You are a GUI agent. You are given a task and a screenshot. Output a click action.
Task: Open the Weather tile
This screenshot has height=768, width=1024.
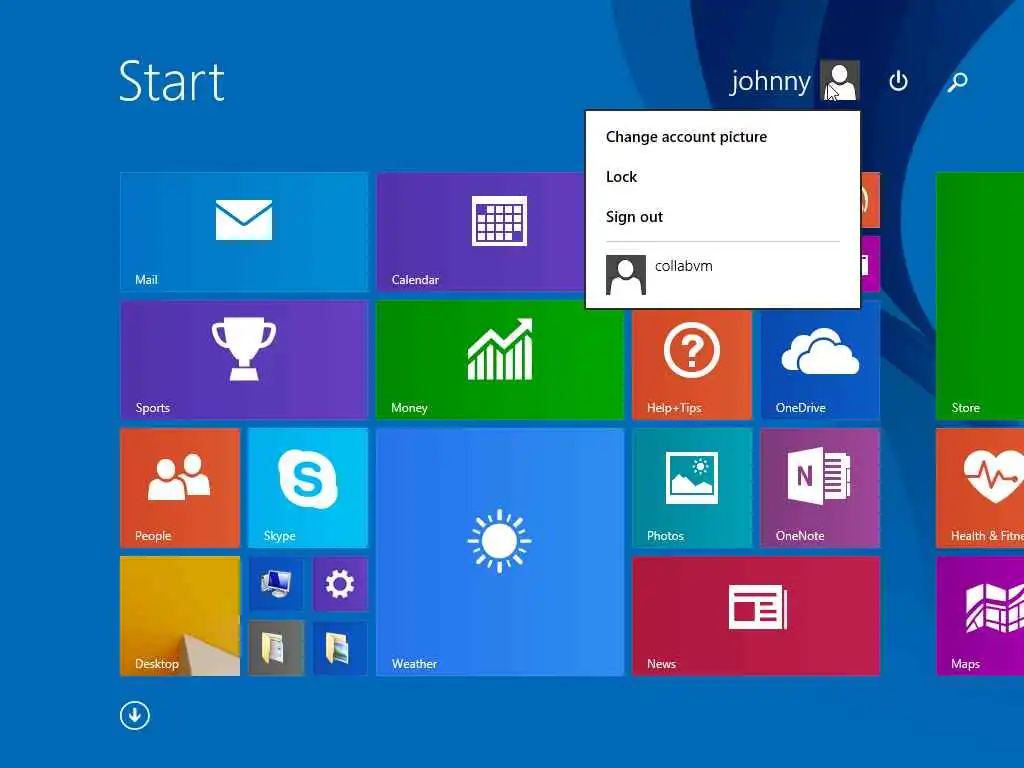point(500,552)
